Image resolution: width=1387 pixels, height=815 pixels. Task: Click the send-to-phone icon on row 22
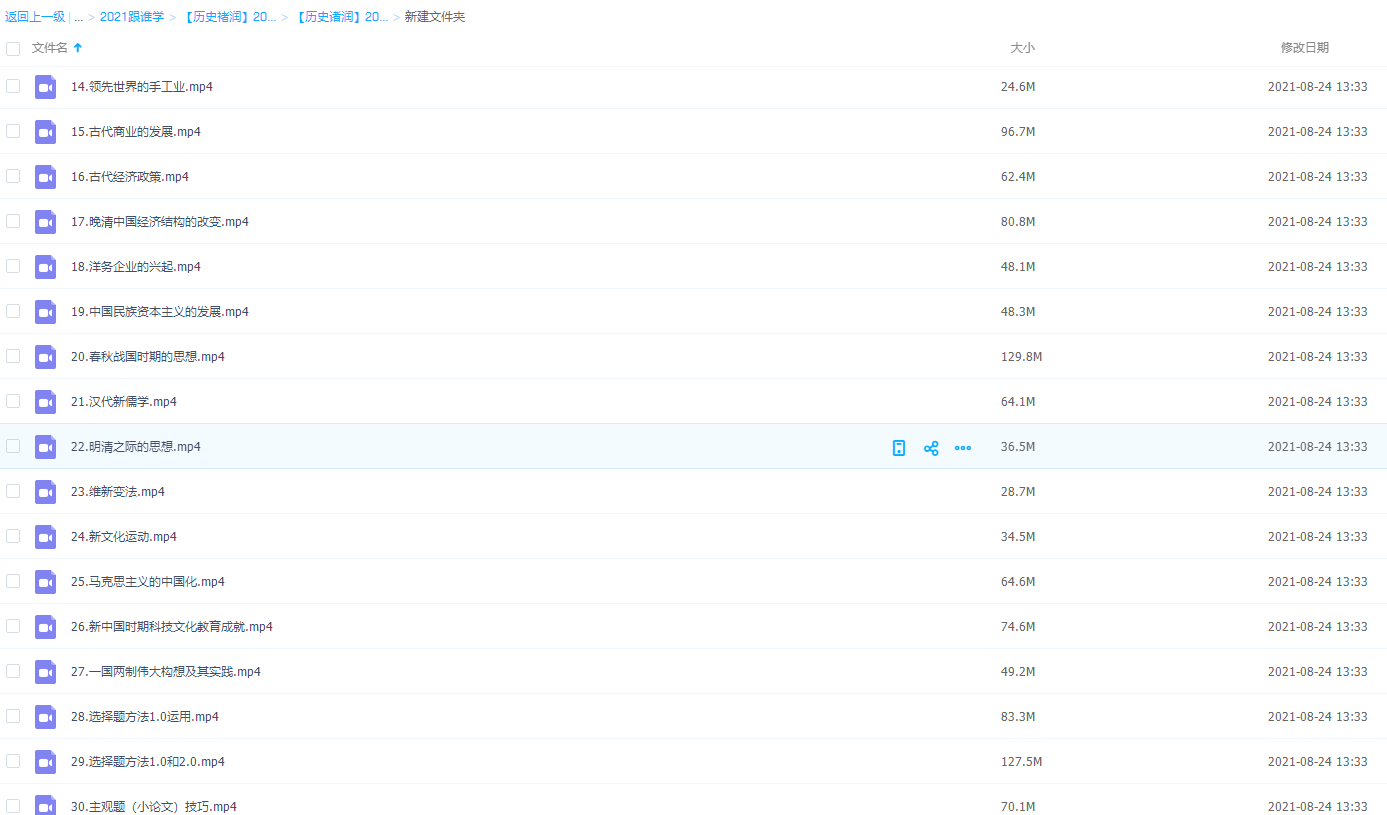(899, 448)
